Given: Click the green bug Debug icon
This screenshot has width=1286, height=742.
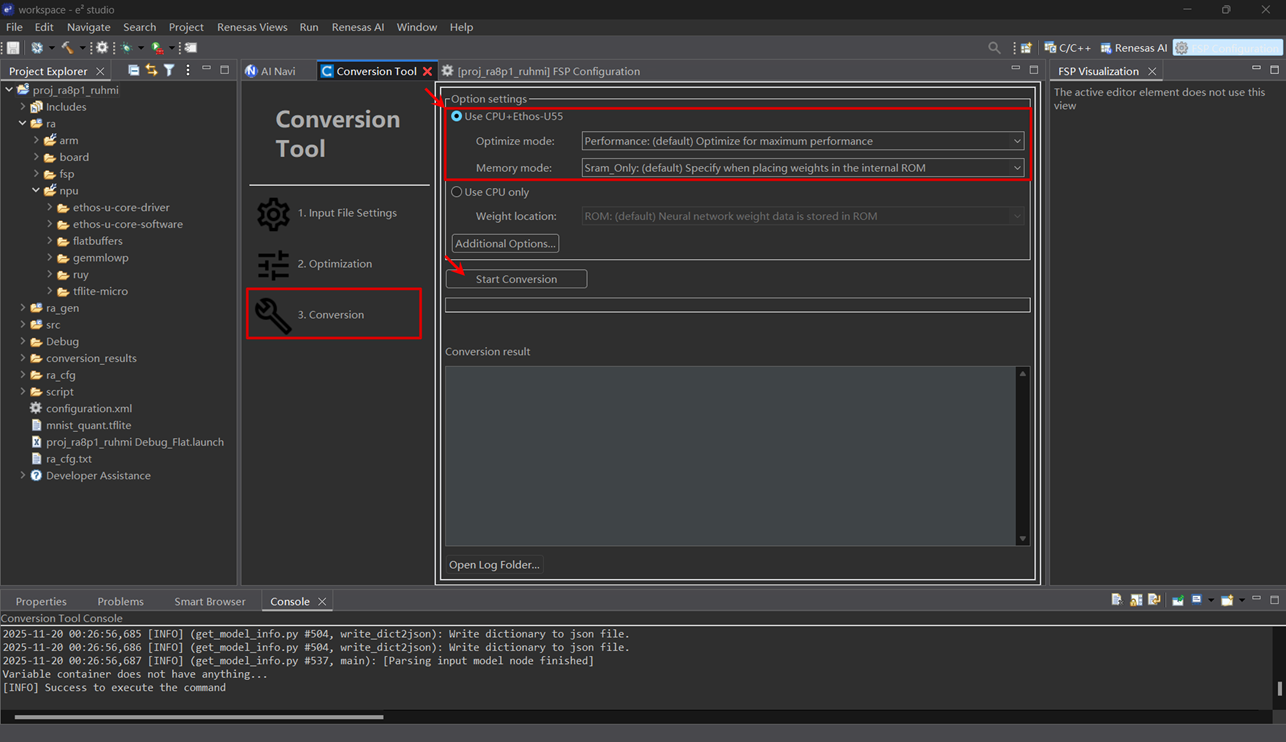Looking at the screenshot, I should 126,48.
